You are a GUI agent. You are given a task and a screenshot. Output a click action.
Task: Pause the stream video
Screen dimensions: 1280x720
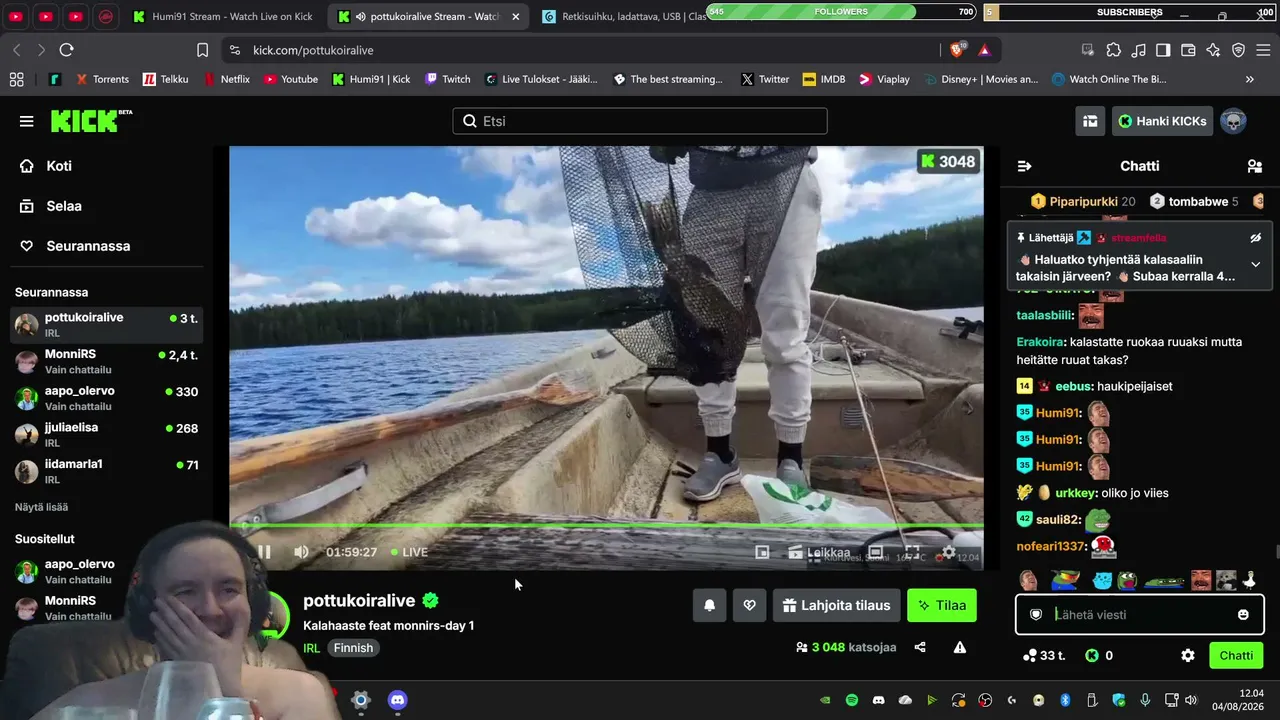click(x=264, y=552)
